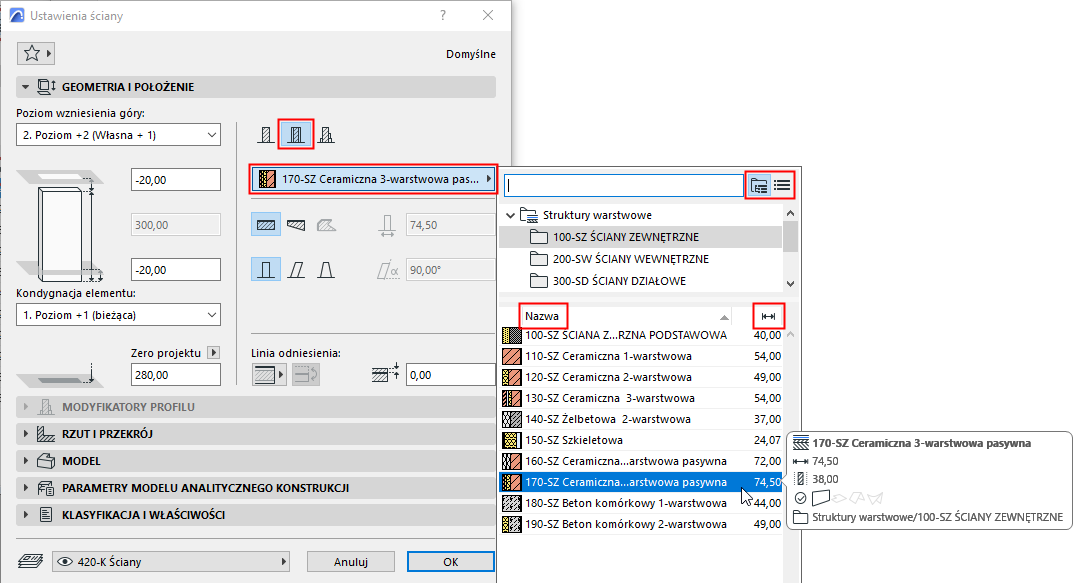Sort by thickness column header icon
Viewport: 1073px width, 583px height.
click(x=768, y=316)
